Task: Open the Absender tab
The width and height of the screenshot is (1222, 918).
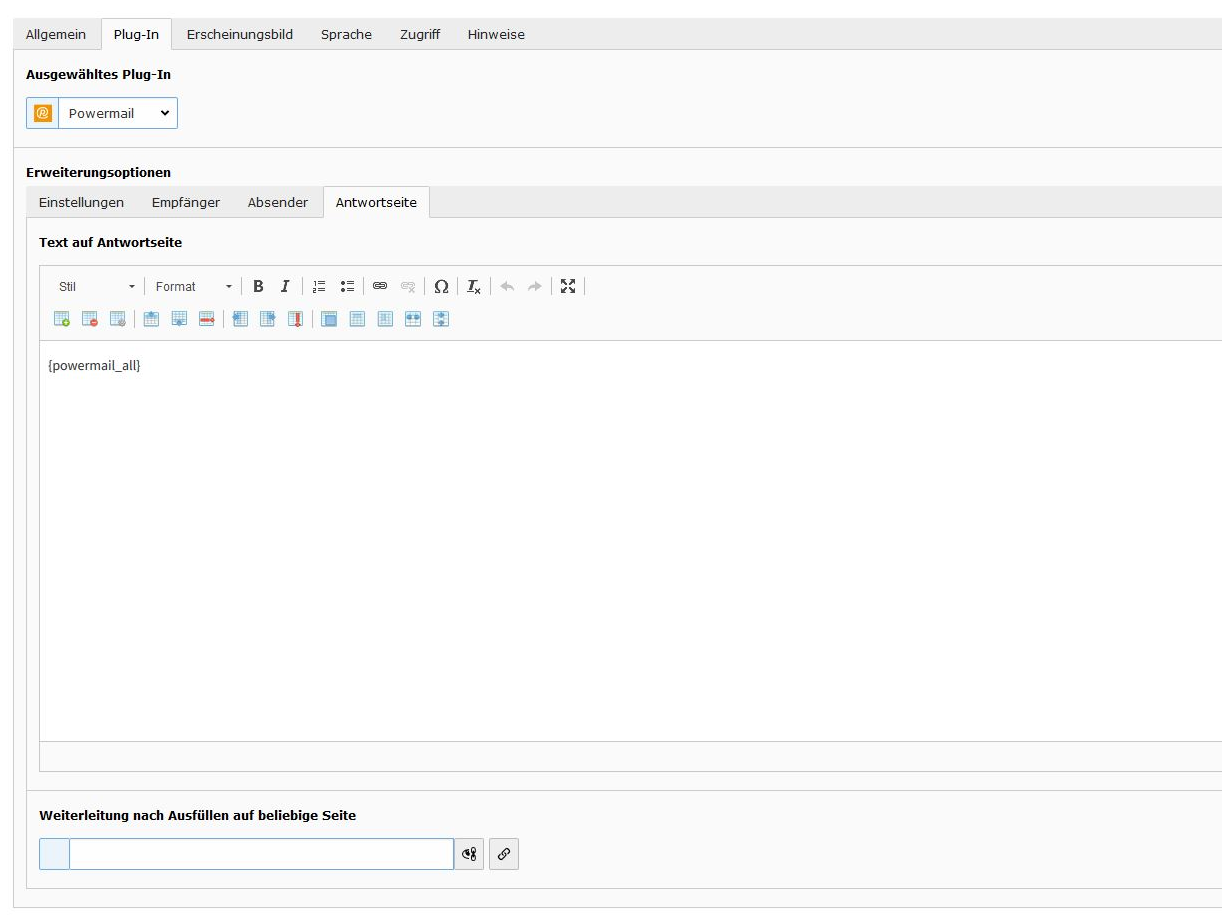Action: click(x=277, y=202)
